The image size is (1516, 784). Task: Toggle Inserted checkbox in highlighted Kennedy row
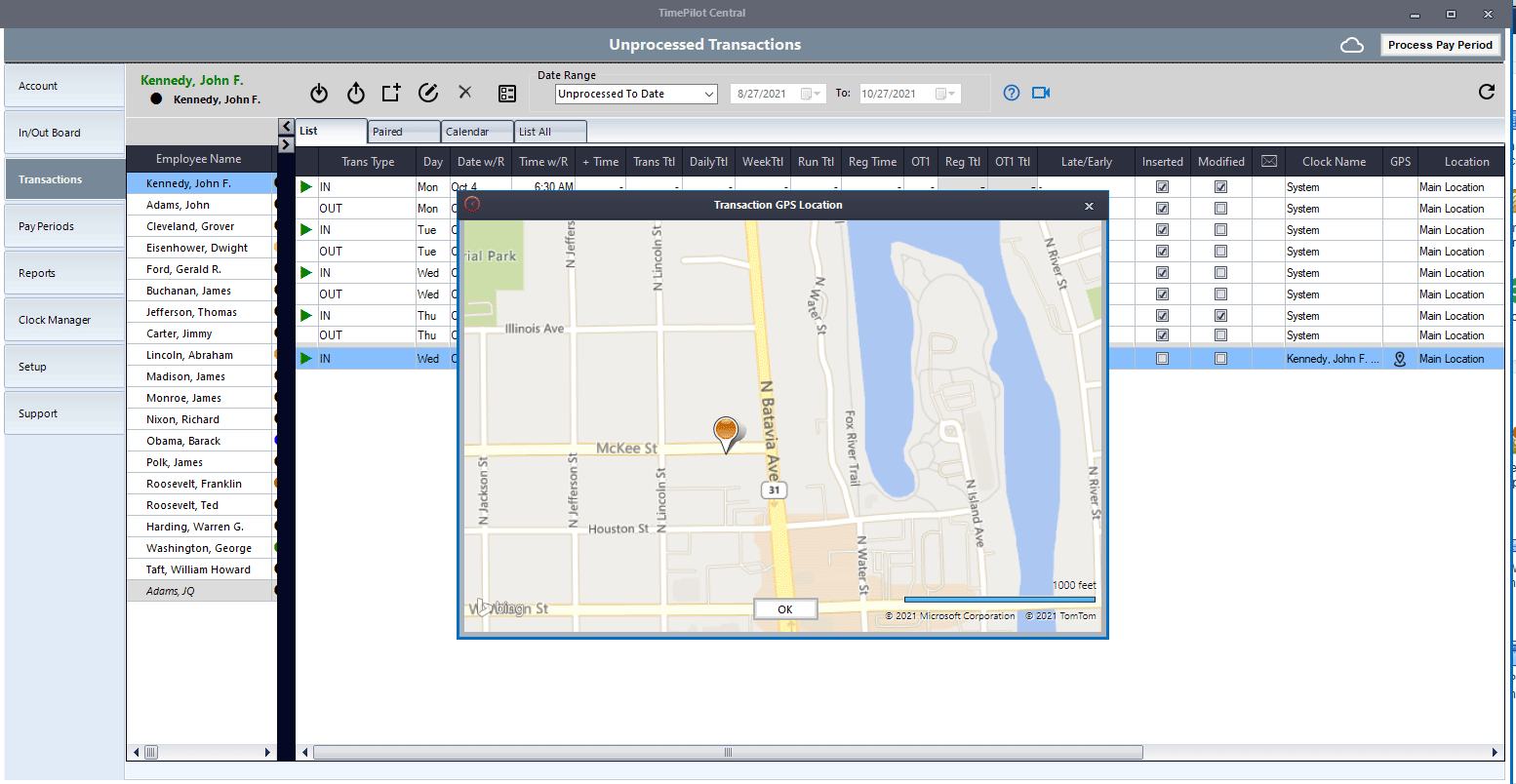pos(1162,359)
